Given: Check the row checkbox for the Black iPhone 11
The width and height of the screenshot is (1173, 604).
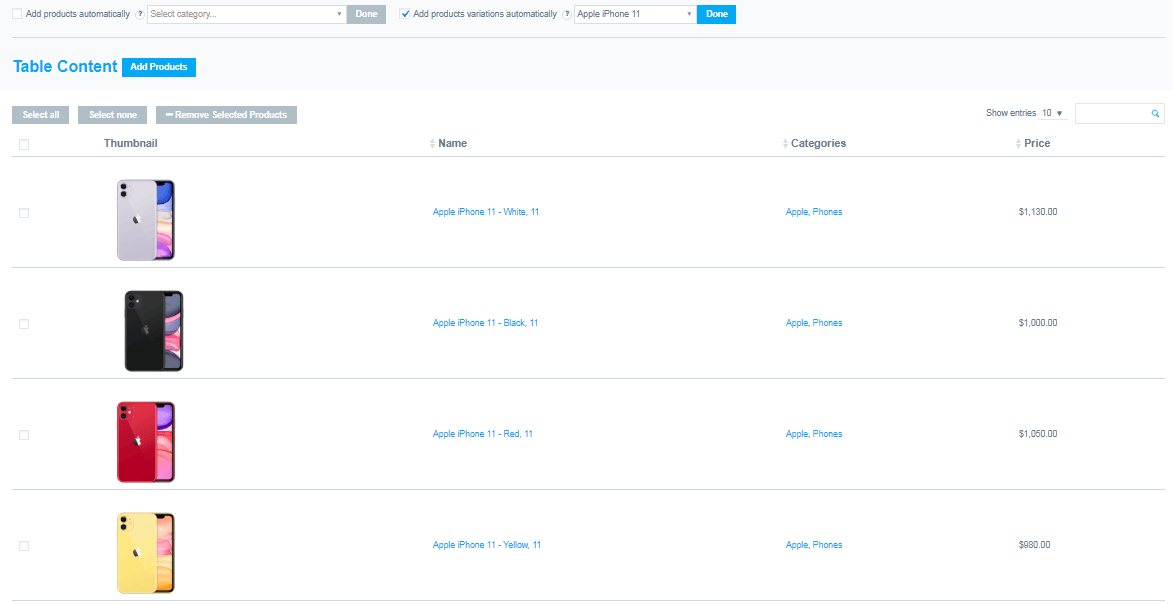Looking at the screenshot, I should coord(23,323).
